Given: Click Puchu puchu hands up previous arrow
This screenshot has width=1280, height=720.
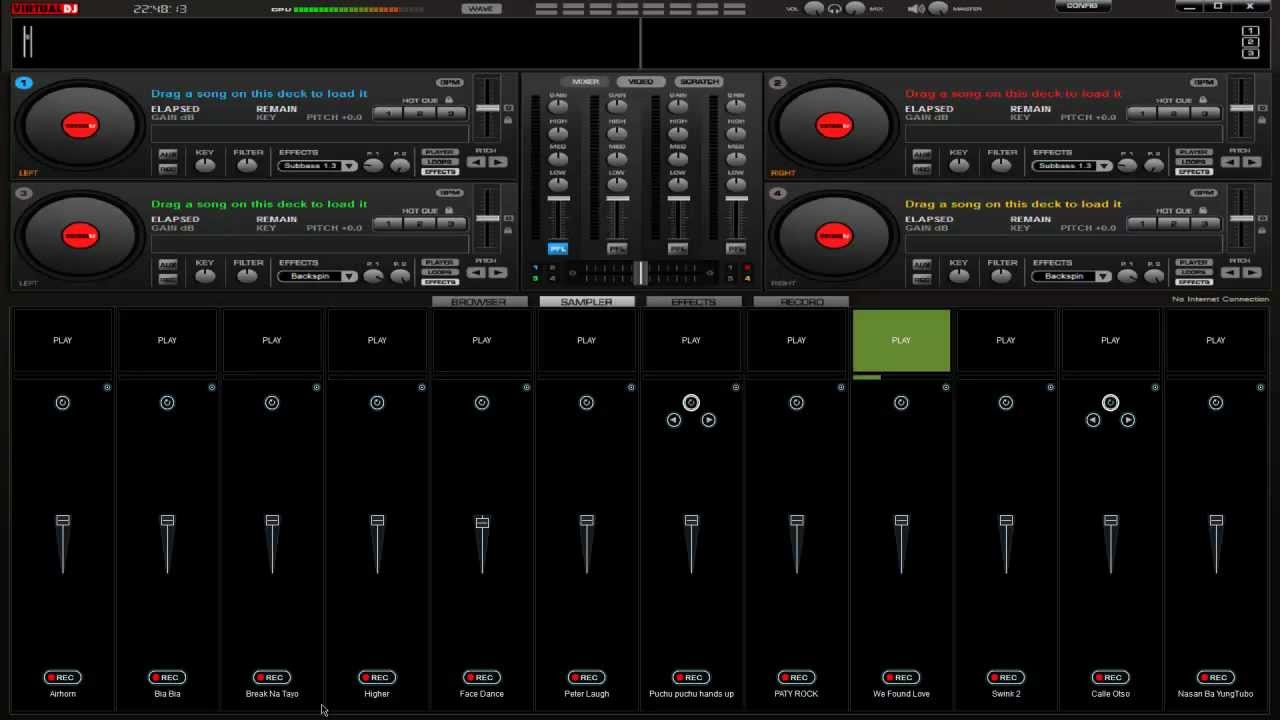Looking at the screenshot, I should [674, 420].
